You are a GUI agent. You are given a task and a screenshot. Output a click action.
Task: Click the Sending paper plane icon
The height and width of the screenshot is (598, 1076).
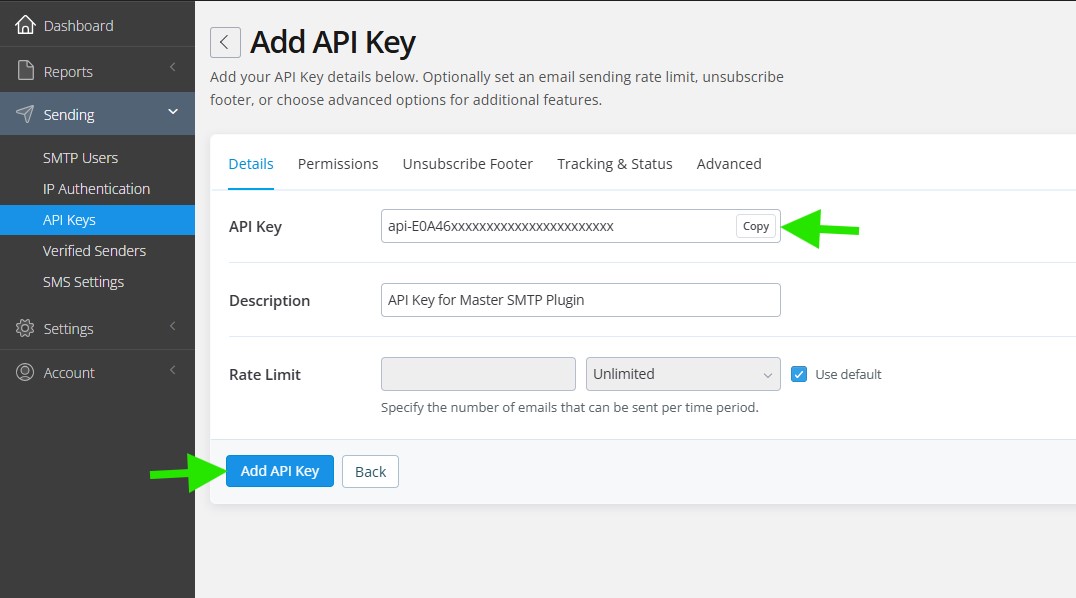tap(25, 114)
